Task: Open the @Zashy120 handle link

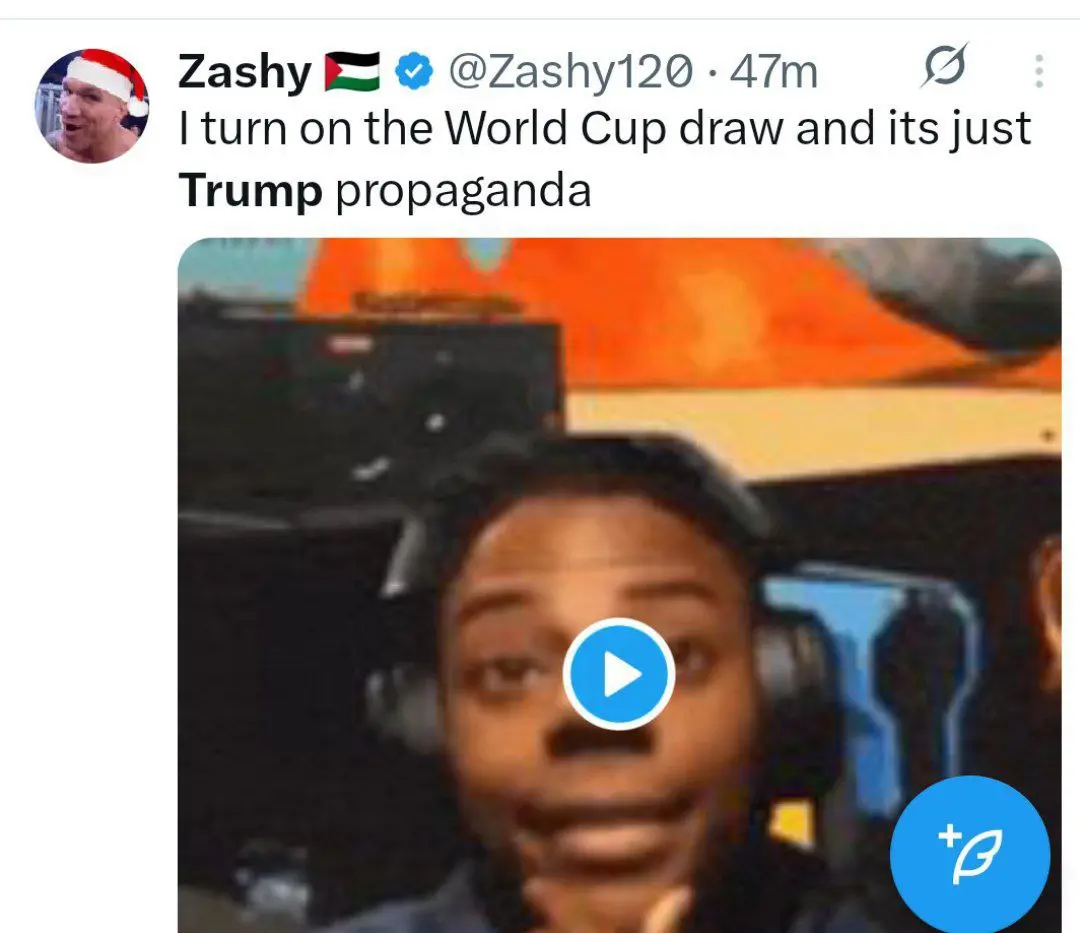Action: click(x=571, y=71)
